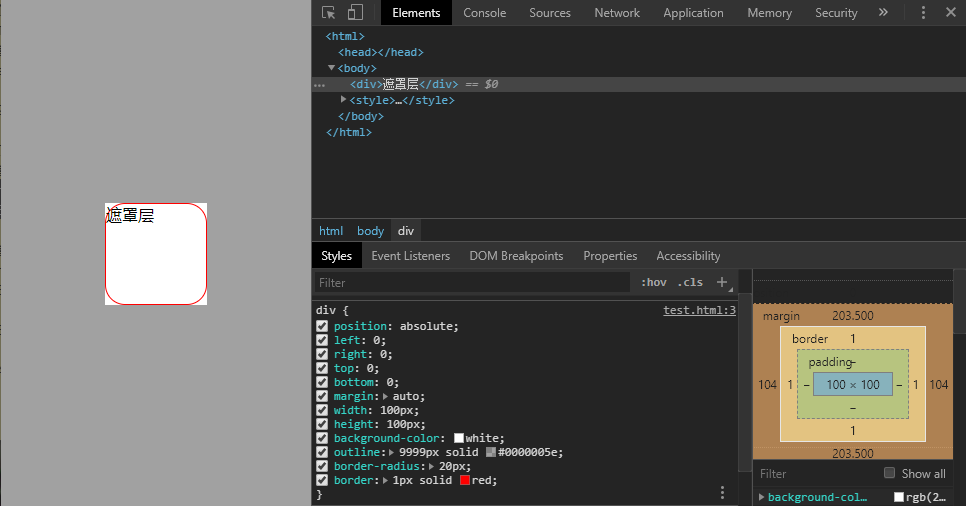
Task: Open the Security tab
Action: [836, 13]
